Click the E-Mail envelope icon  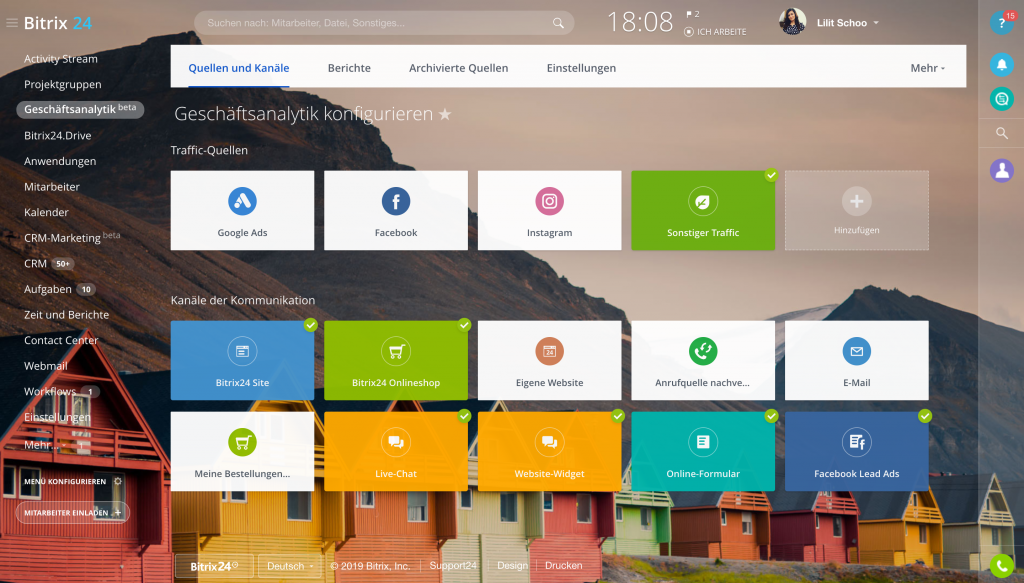click(856, 351)
